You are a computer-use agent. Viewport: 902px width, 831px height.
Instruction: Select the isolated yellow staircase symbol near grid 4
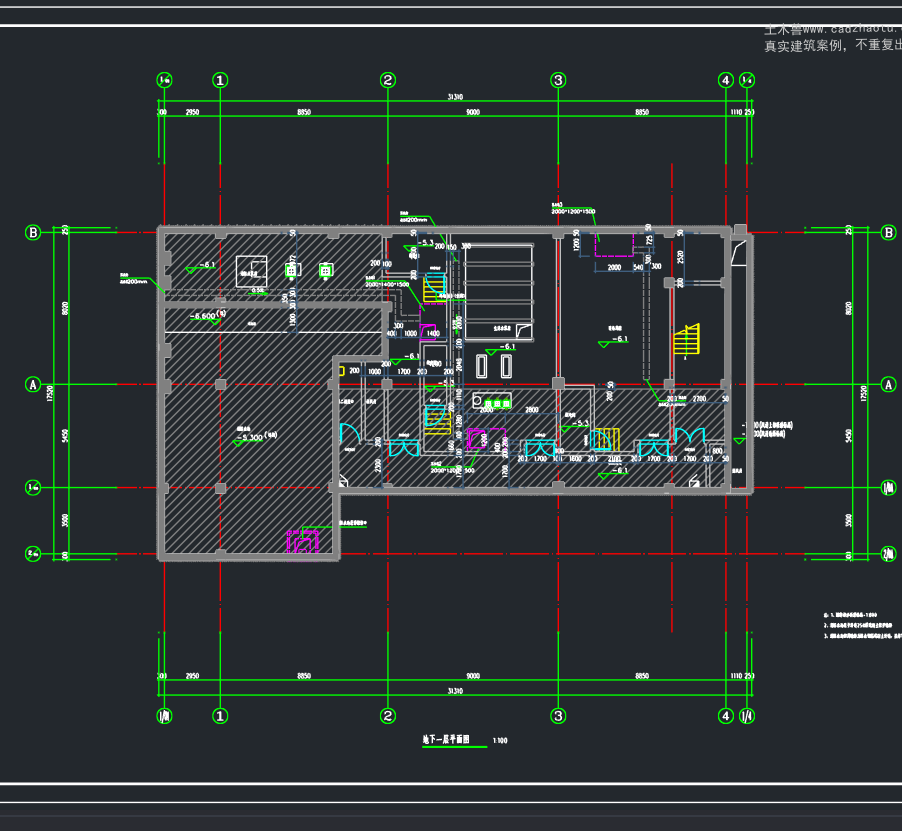pos(686,340)
